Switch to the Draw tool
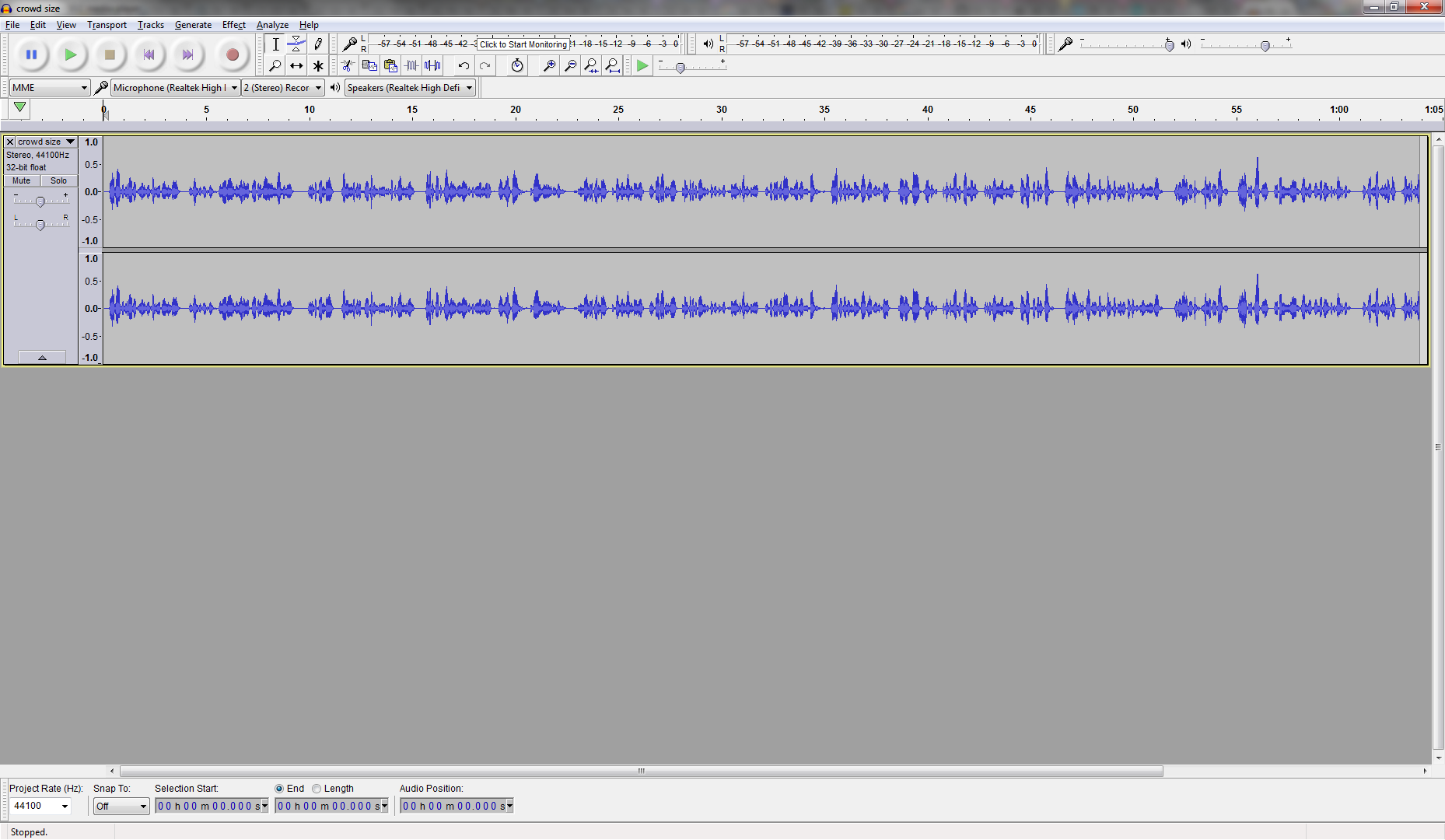Image resolution: width=1445 pixels, height=840 pixels. click(318, 44)
